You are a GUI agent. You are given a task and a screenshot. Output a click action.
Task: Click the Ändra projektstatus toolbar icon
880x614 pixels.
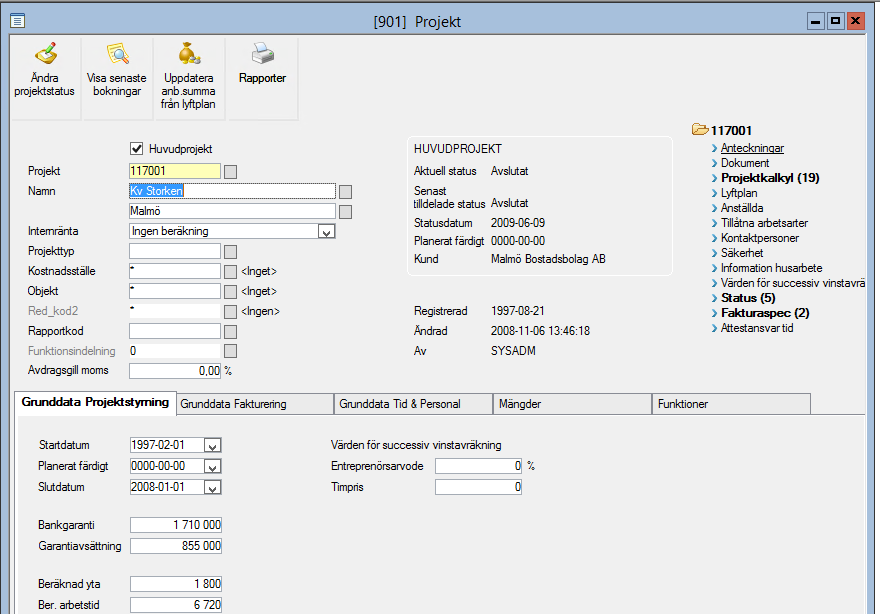pyautogui.click(x=45, y=54)
